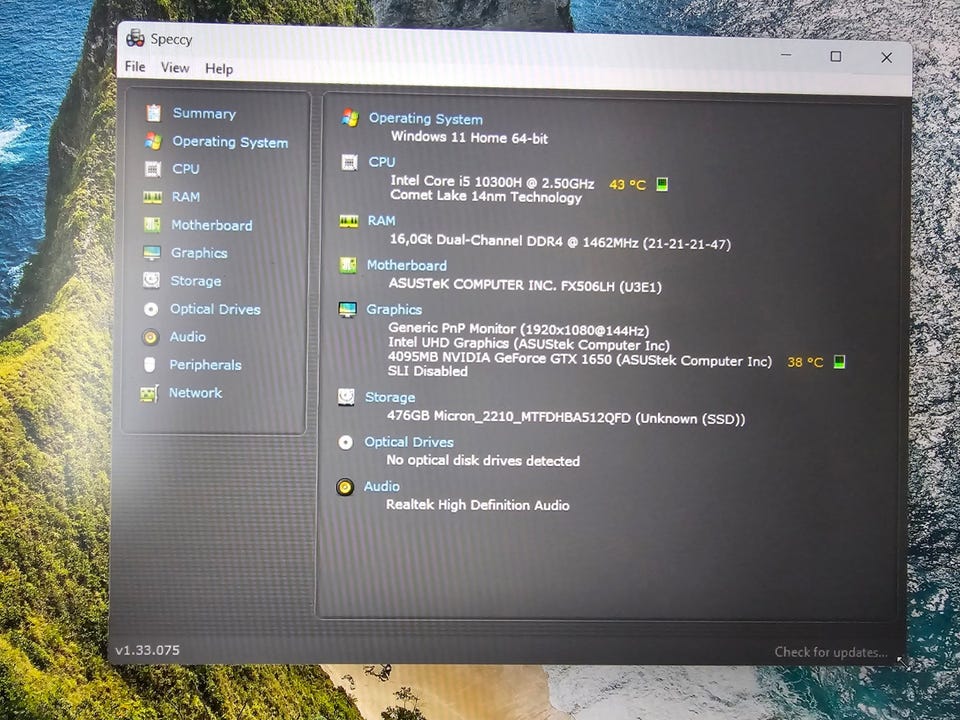Click the Peripherals mouse icon in sidebar

[x=149, y=365]
